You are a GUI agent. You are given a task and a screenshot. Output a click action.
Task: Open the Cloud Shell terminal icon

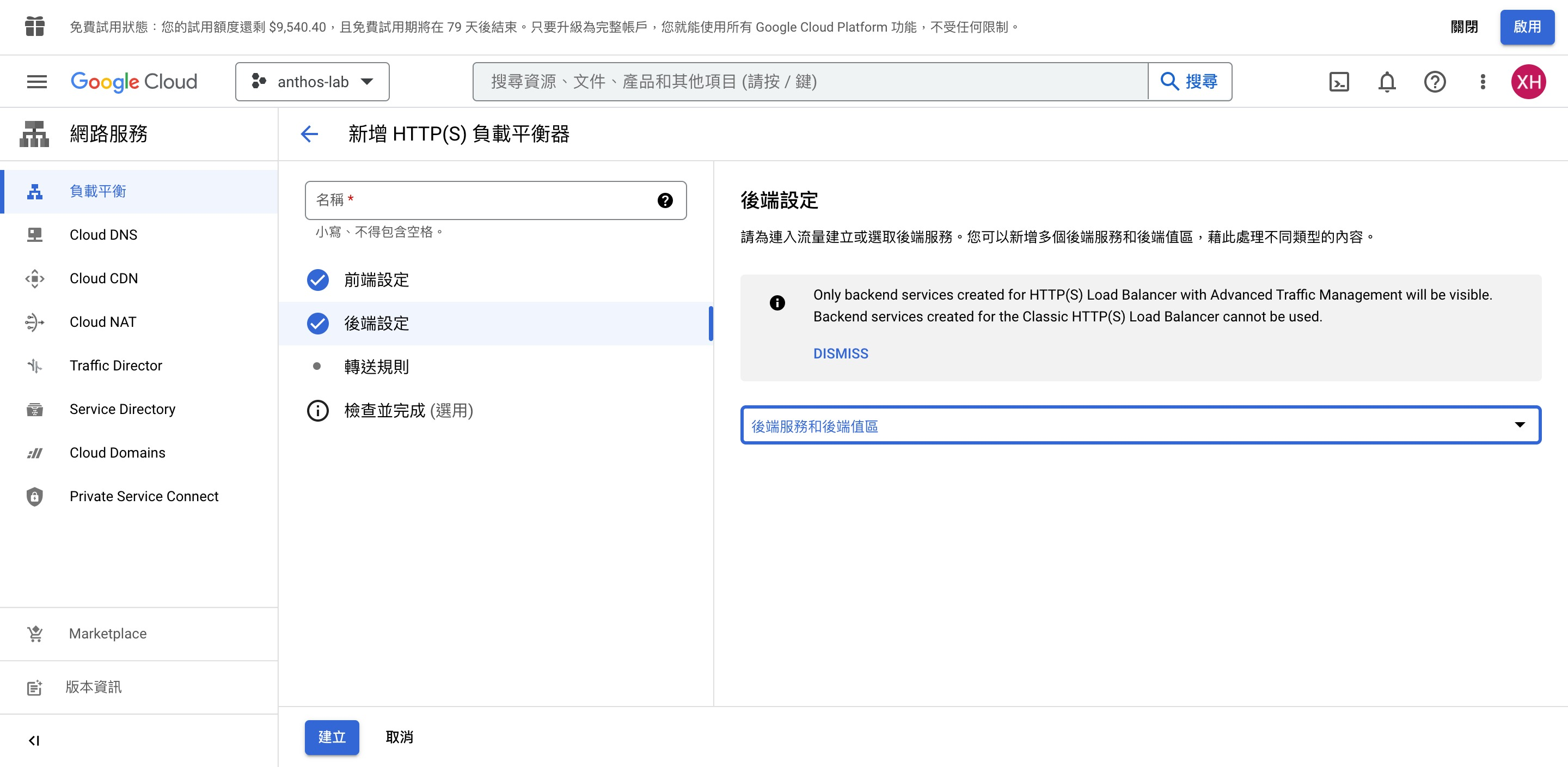coord(1339,82)
